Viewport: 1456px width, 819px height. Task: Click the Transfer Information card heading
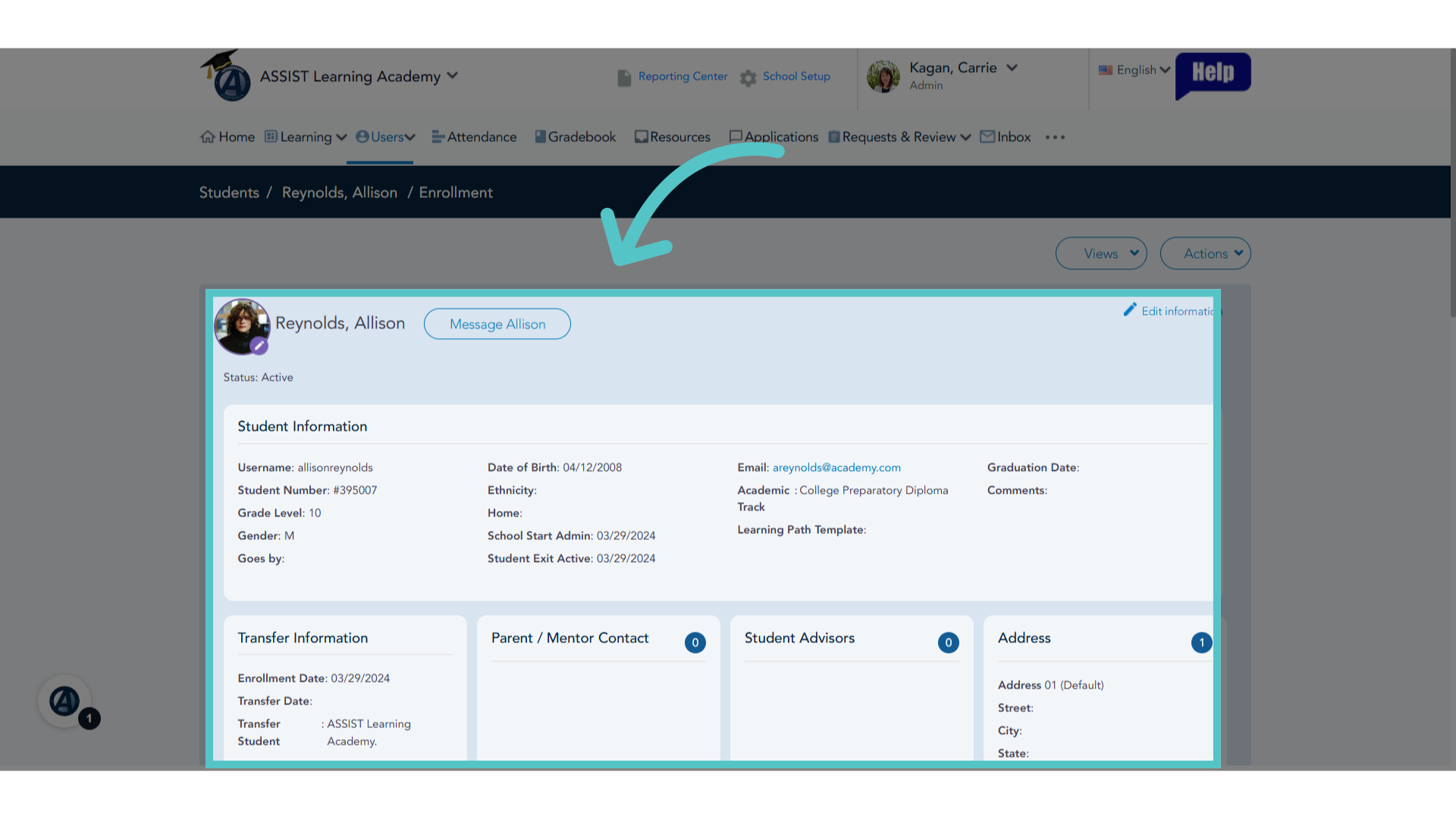pos(303,638)
